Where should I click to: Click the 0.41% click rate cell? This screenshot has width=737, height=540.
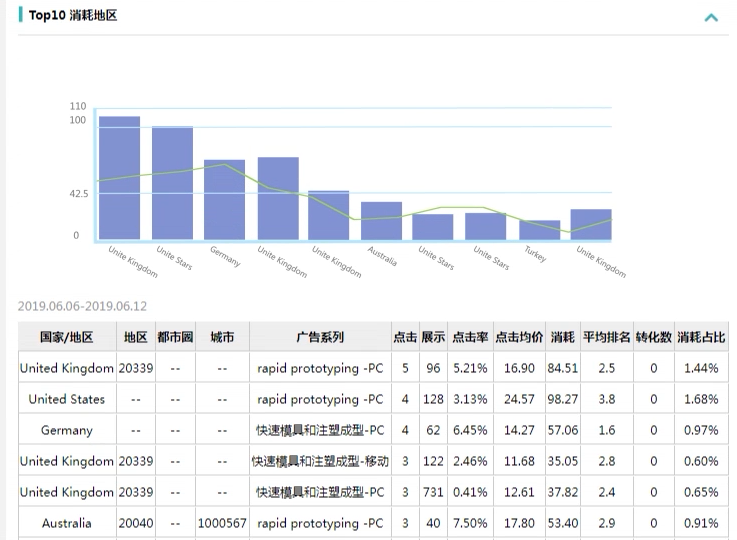pyautogui.click(x=470, y=492)
